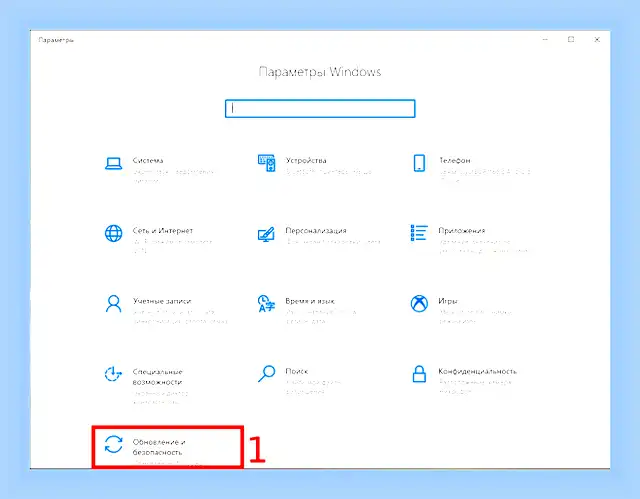This screenshot has height=499, width=640.
Task: Open the Телефон phone icon
Action: 419,163
